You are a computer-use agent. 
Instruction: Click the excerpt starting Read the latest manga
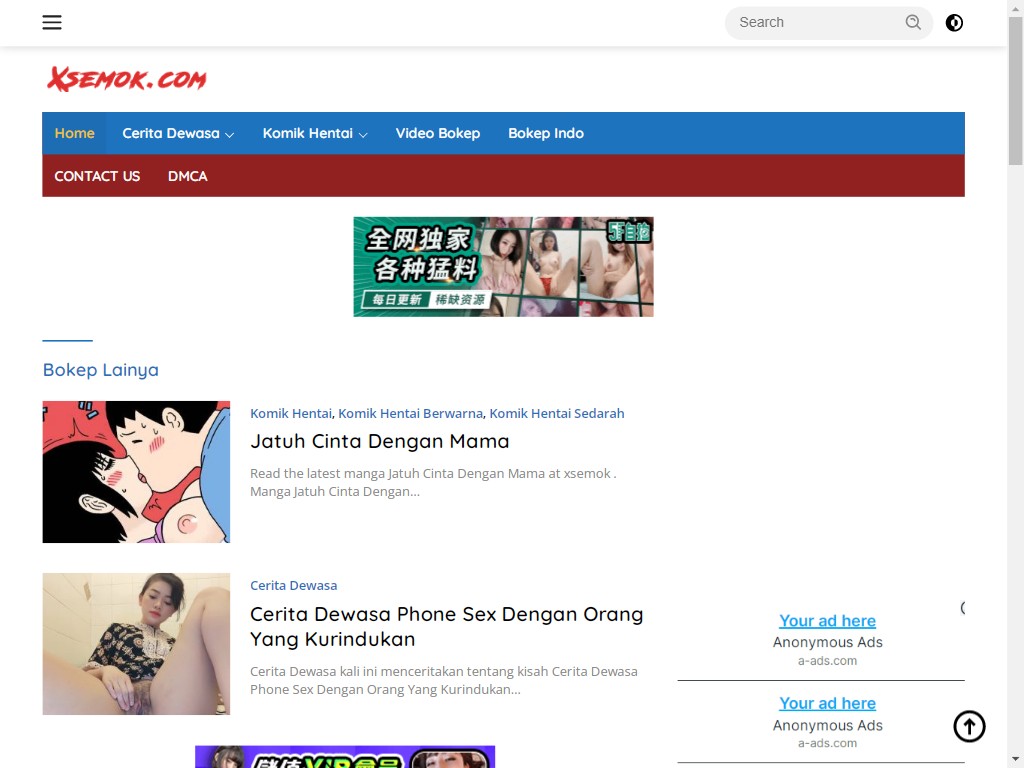(433, 483)
